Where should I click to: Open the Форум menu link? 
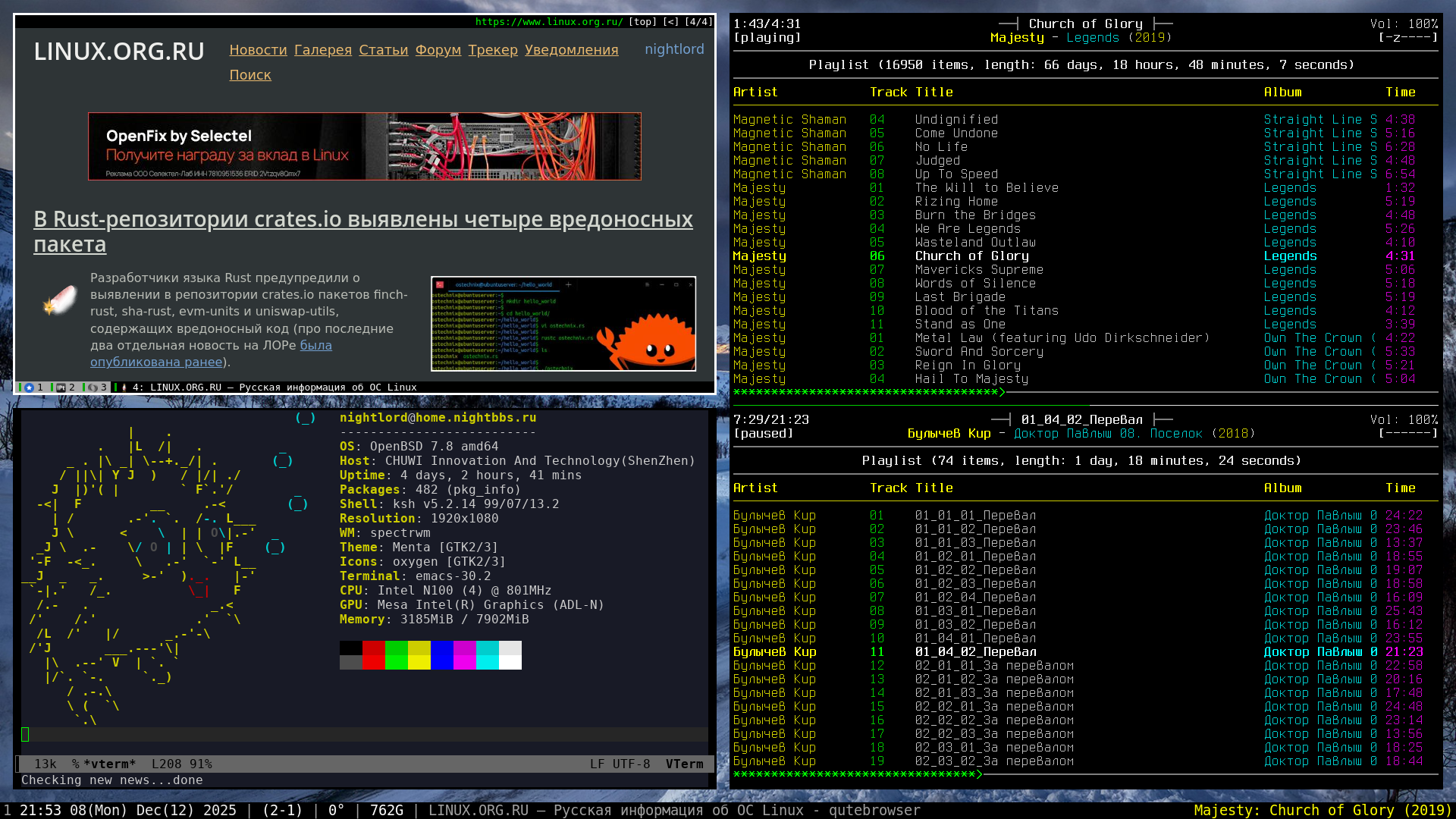tap(438, 50)
